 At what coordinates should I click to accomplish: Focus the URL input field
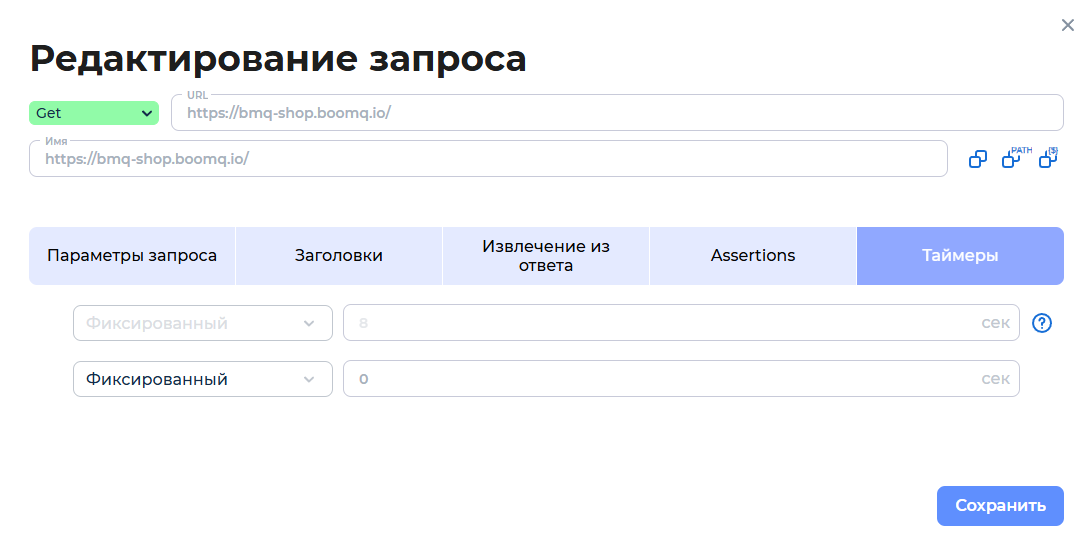tap(617, 113)
